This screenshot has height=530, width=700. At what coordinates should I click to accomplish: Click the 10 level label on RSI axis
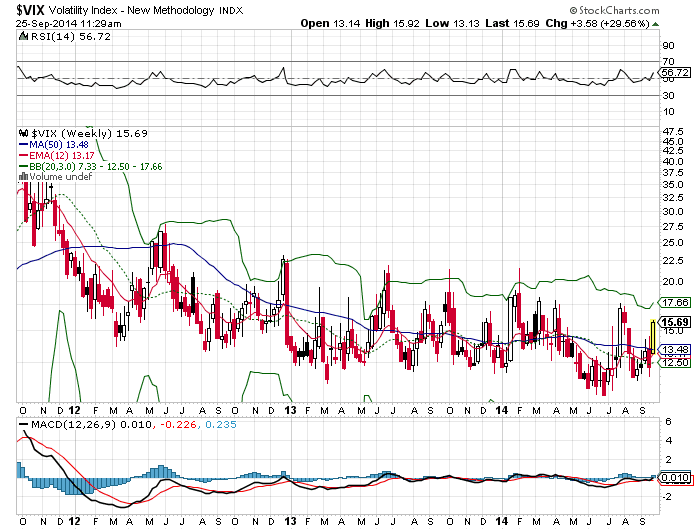pyautogui.click(x=668, y=112)
